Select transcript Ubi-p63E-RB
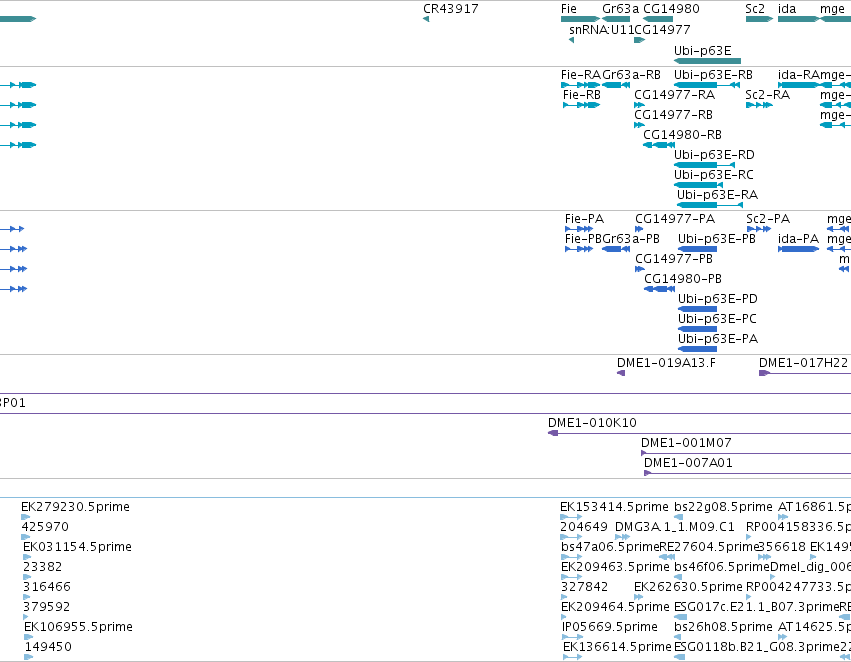 [713, 75]
